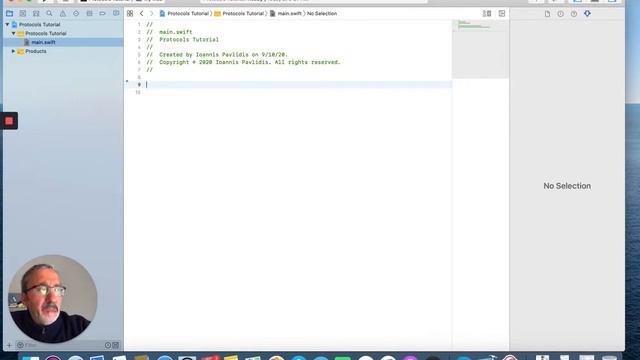This screenshot has width=640, height=360.
Task: Open the Report navigator icon
Action: pyautogui.click(x=116, y=13)
